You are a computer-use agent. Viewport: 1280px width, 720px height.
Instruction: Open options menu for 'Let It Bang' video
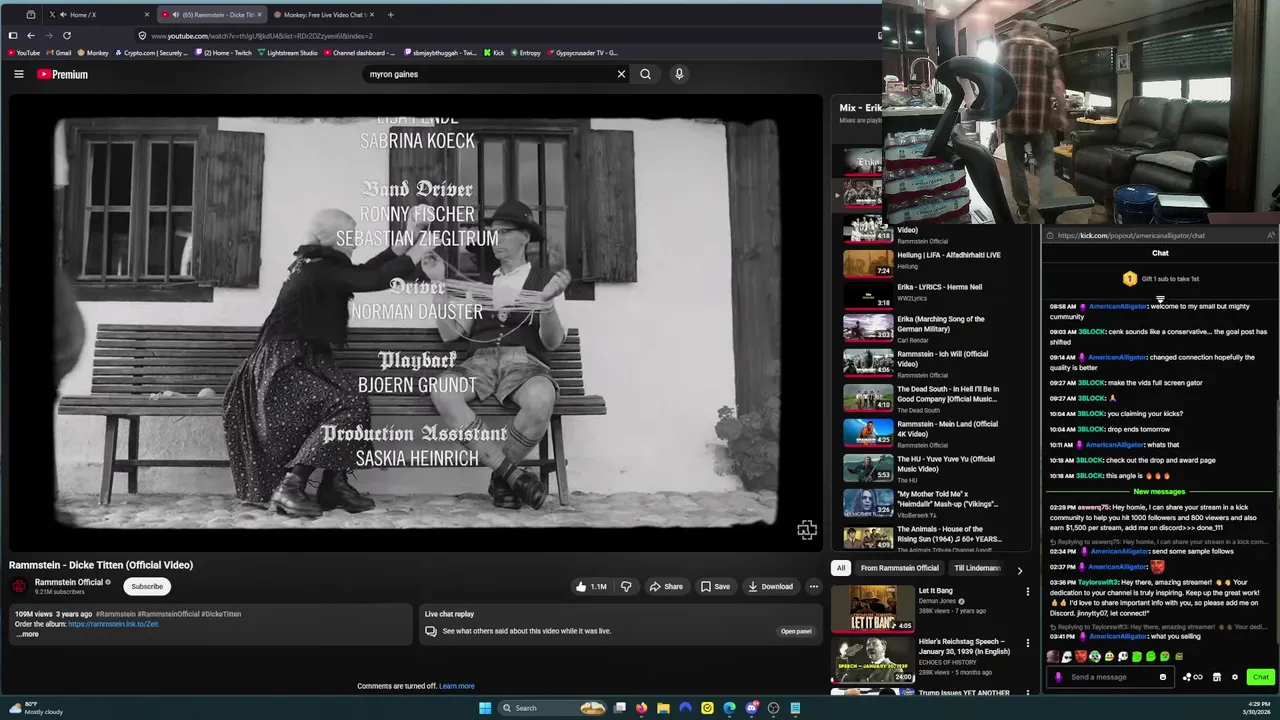click(x=1027, y=592)
